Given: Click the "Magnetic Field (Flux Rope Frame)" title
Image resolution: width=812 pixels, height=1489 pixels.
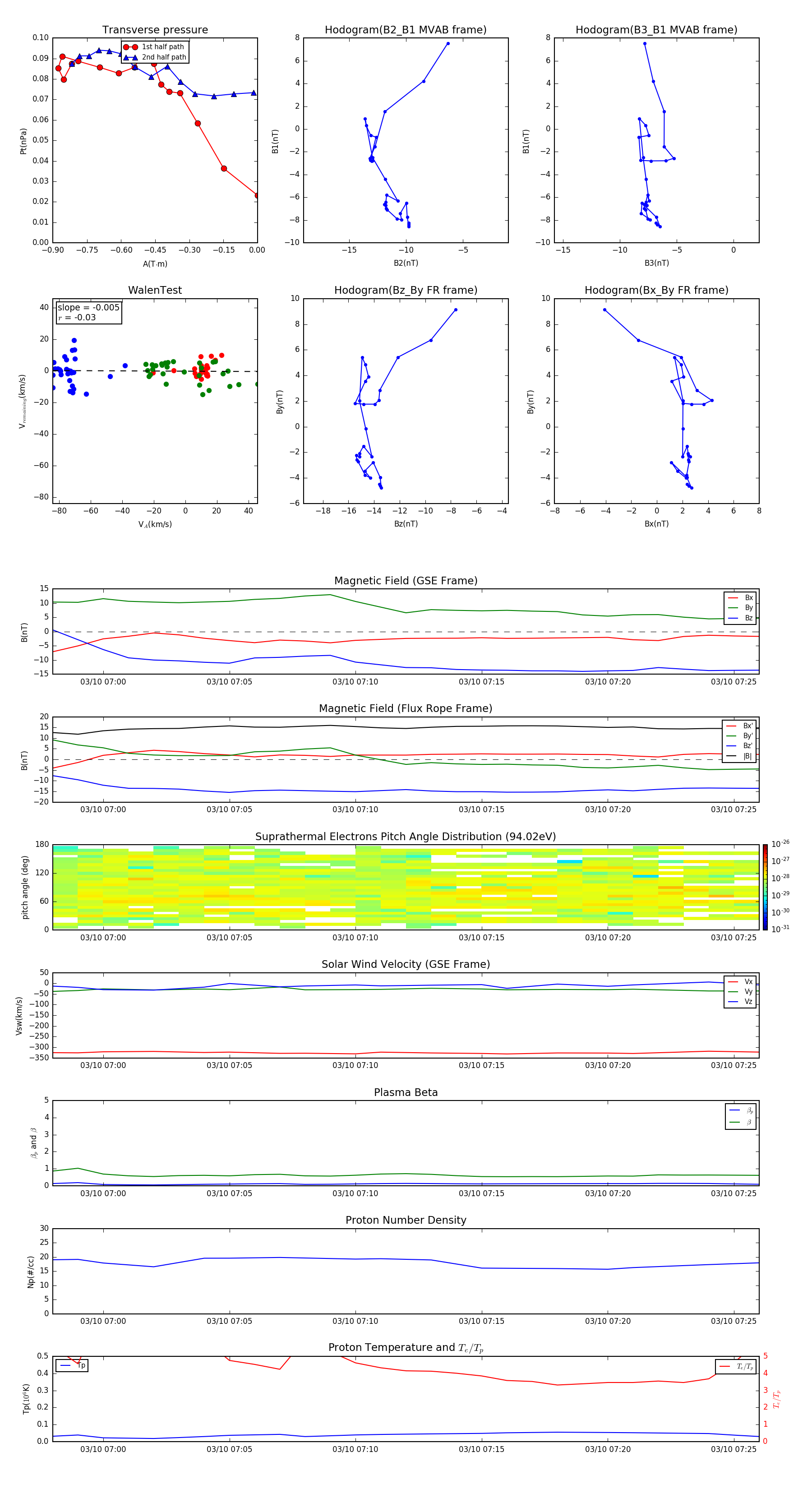Looking at the screenshot, I should point(406,709).
